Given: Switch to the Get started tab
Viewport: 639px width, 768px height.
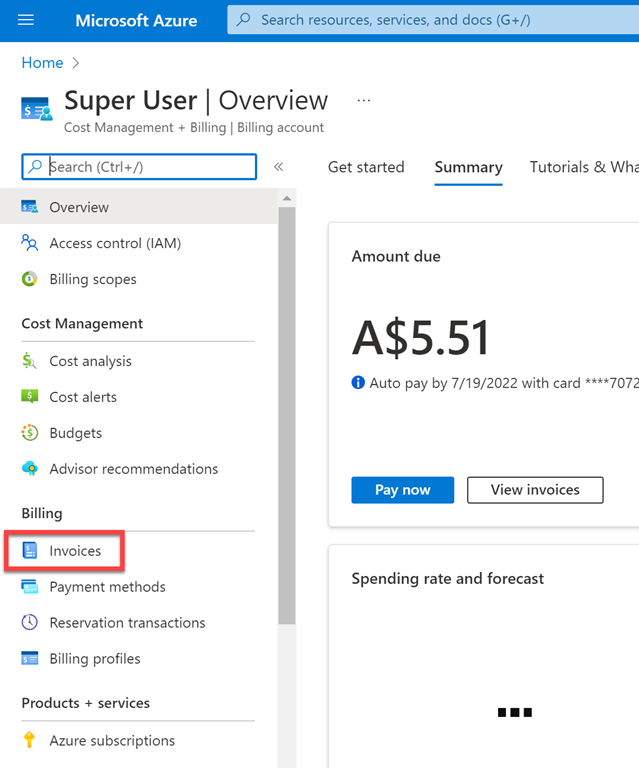Looking at the screenshot, I should (x=366, y=167).
